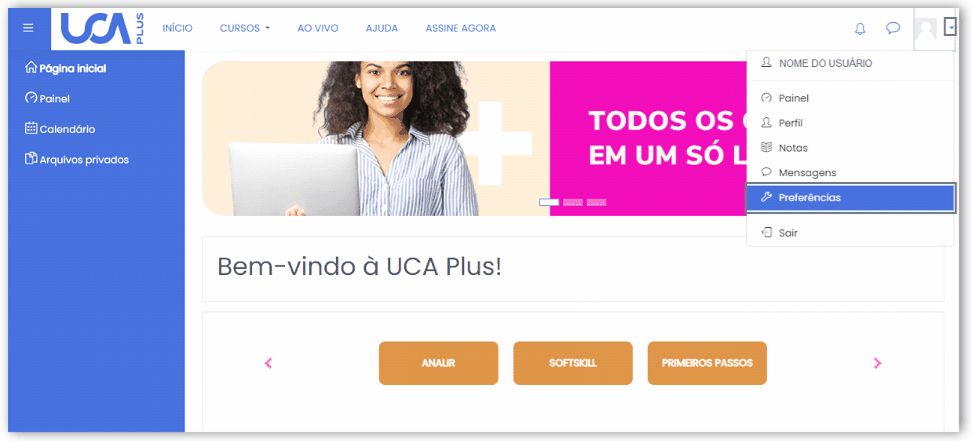Open the Ajuda link
This screenshot has height=441, width=972.
pos(382,29)
